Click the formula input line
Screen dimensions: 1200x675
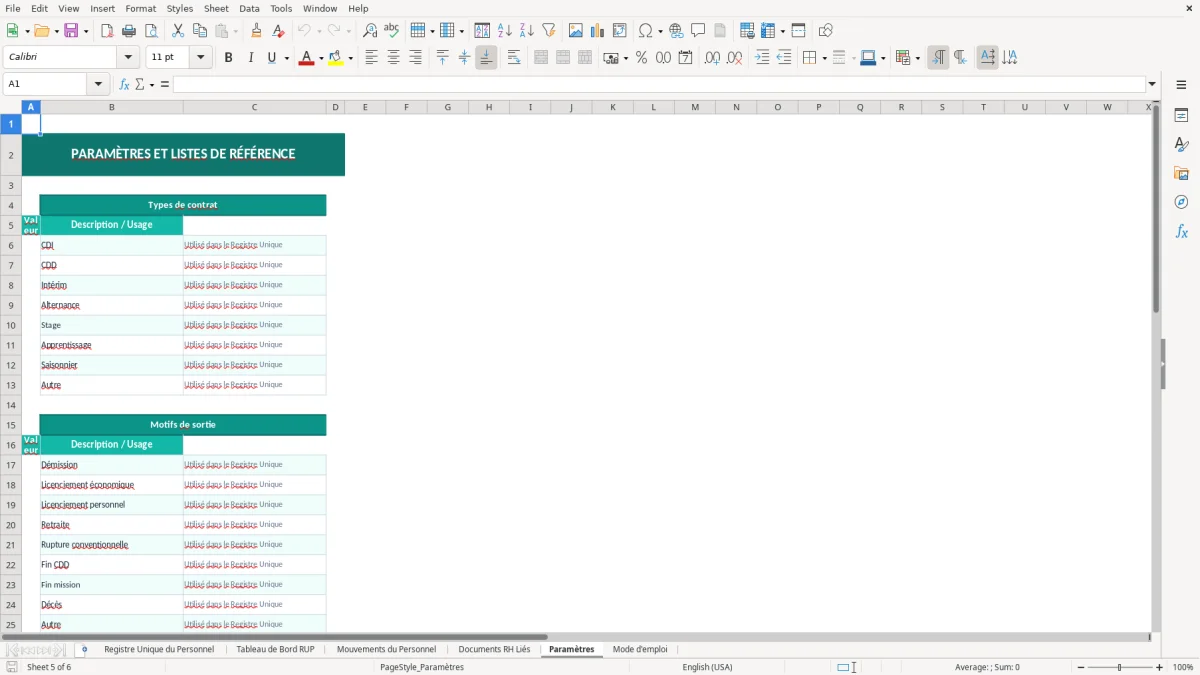click(x=659, y=84)
